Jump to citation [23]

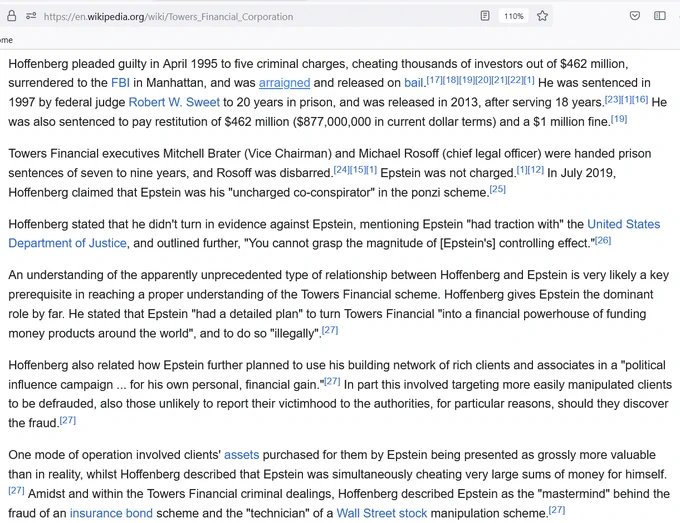[613, 100]
